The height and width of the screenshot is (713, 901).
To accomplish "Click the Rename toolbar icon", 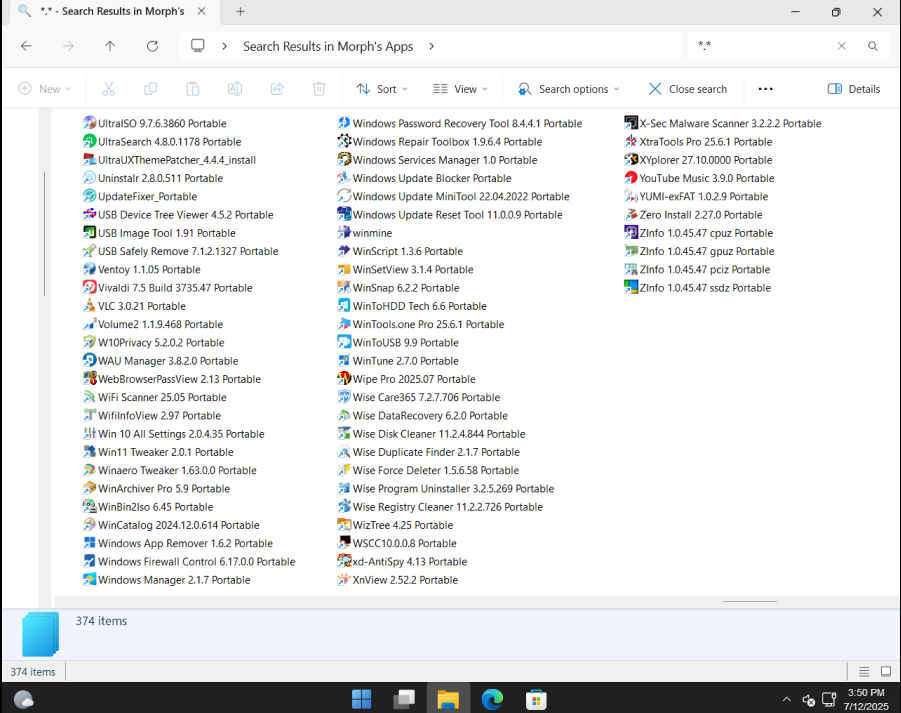I will pyautogui.click(x=235, y=89).
